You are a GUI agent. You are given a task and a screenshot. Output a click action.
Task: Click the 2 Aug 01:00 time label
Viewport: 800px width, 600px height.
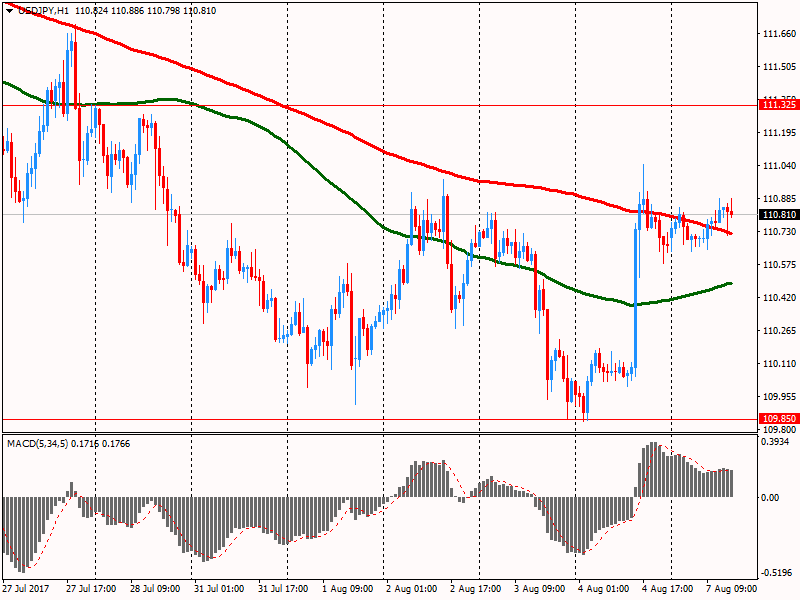point(411,589)
